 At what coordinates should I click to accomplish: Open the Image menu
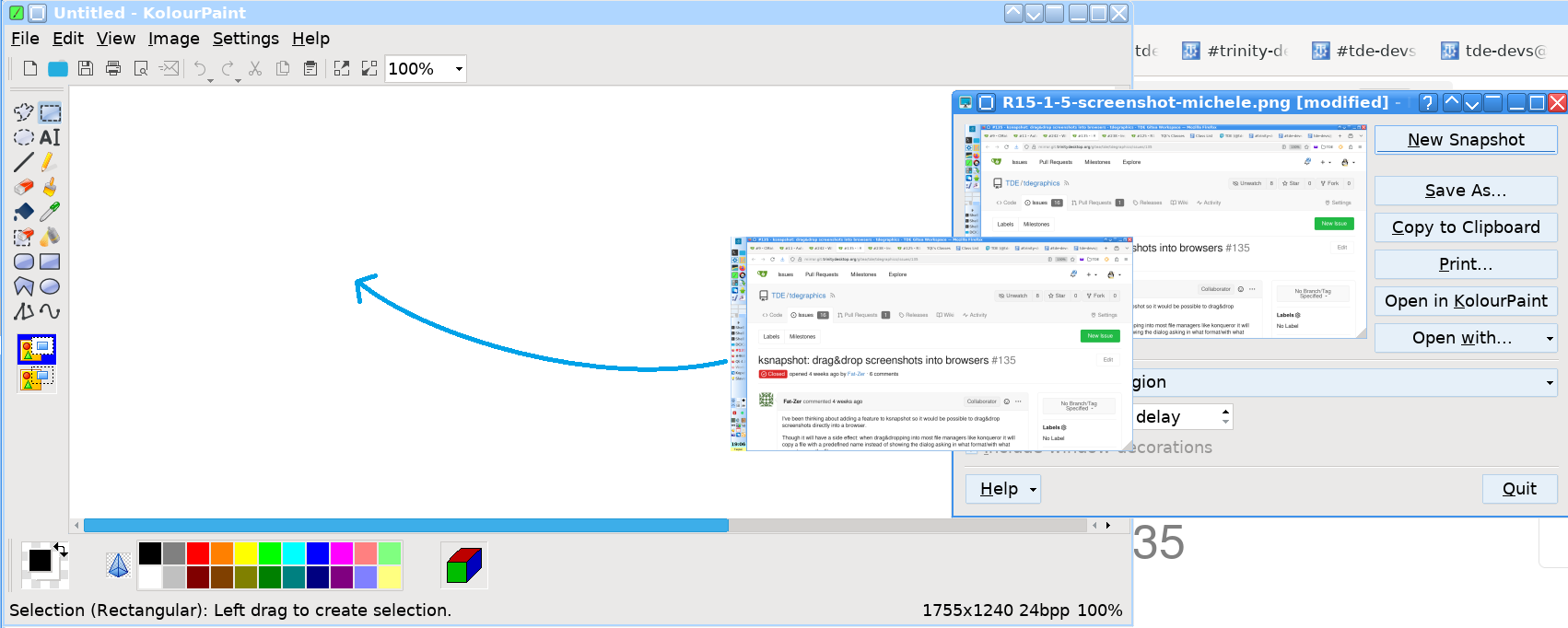coord(173,39)
